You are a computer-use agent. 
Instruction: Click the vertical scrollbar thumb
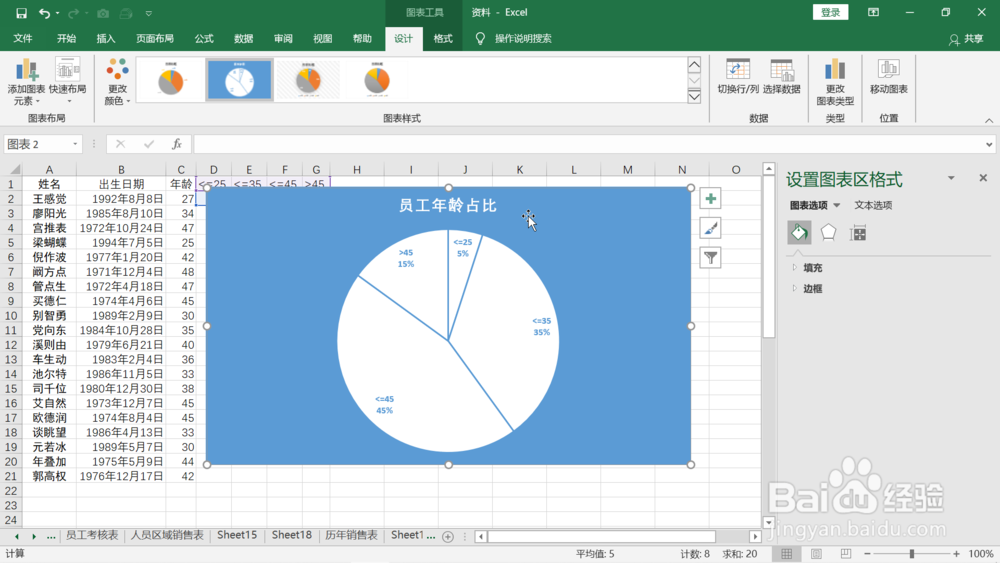[768, 256]
